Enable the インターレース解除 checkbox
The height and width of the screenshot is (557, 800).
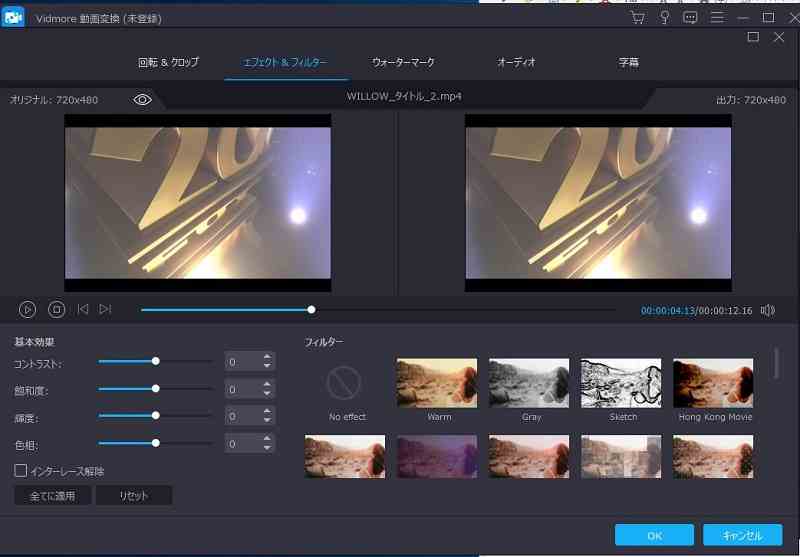click(x=21, y=471)
